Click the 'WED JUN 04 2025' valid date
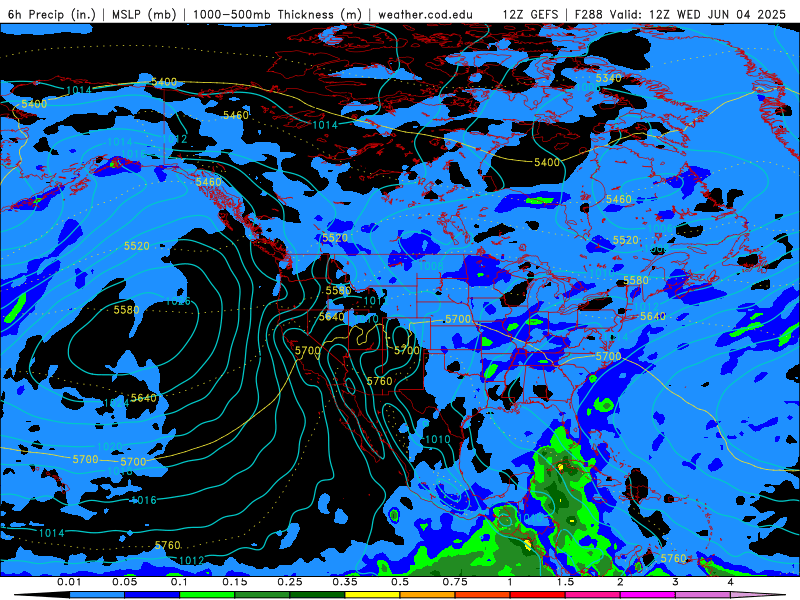This screenshot has width=800, height=600. [731, 14]
